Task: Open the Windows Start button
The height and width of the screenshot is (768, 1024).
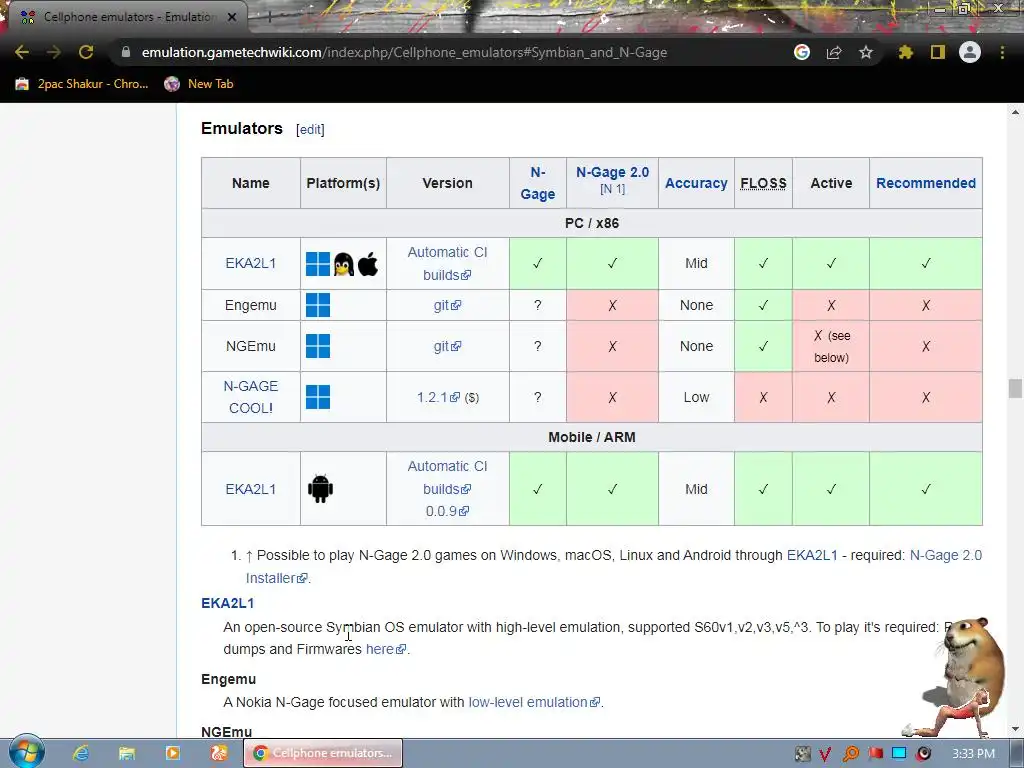Action: 27,752
